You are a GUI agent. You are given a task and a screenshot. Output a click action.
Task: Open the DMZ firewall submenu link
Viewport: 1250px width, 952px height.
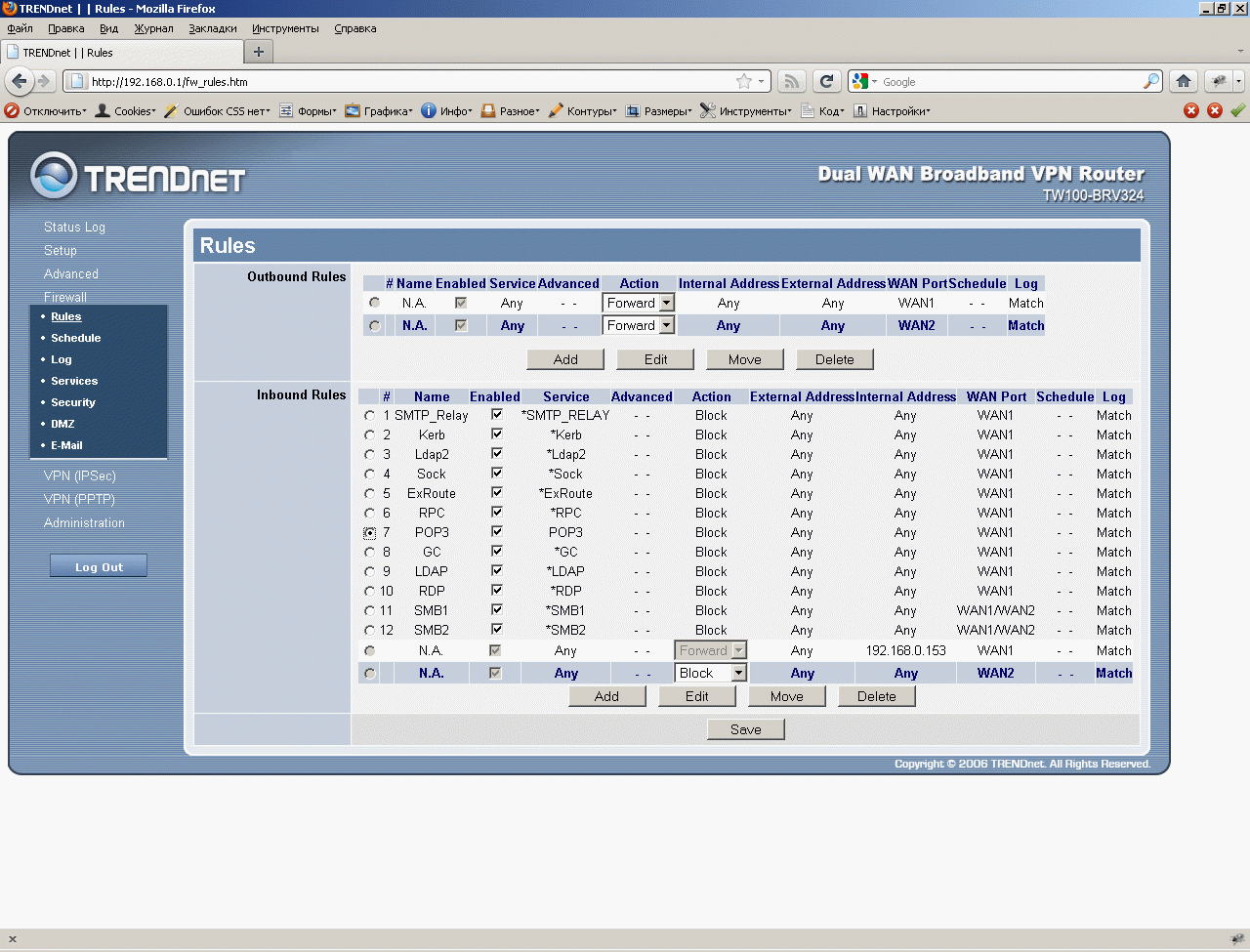pos(62,424)
